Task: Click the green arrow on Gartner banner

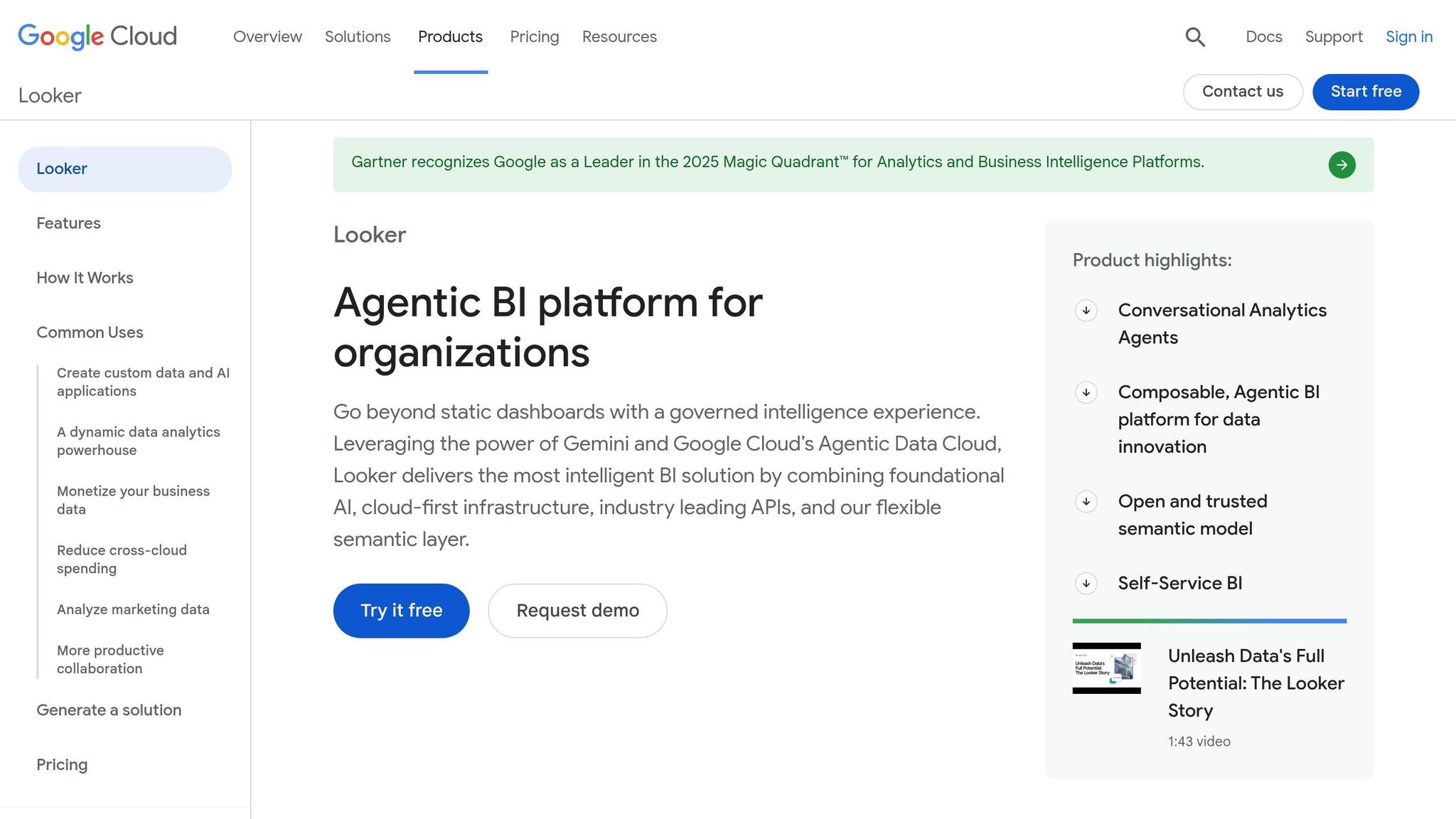Action: click(1342, 165)
